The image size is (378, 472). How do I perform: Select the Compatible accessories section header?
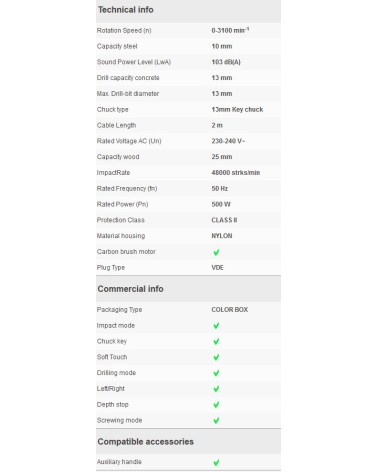pyautogui.click(x=145, y=442)
